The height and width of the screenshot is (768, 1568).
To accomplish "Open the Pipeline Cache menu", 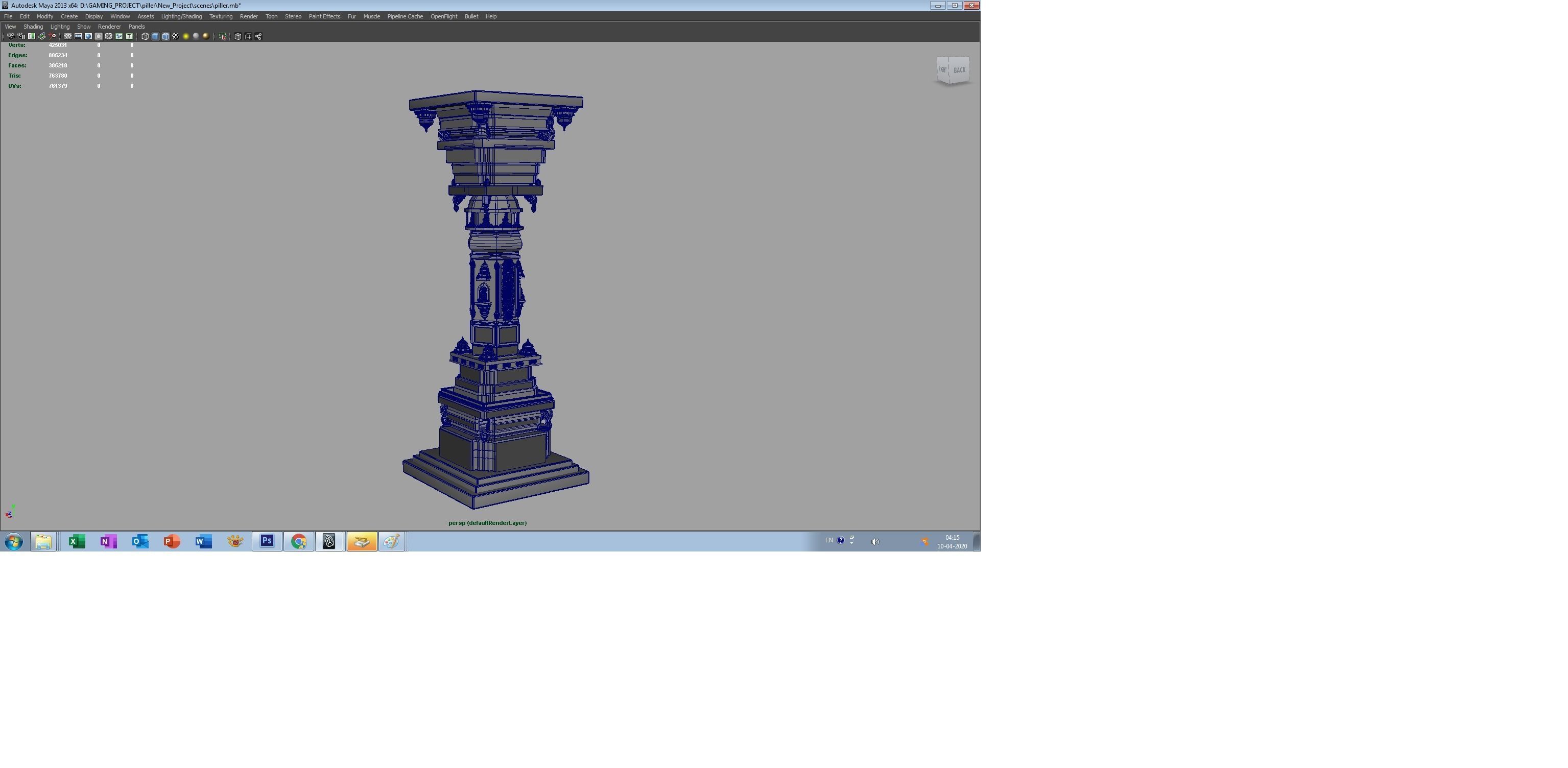I will (406, 16).
